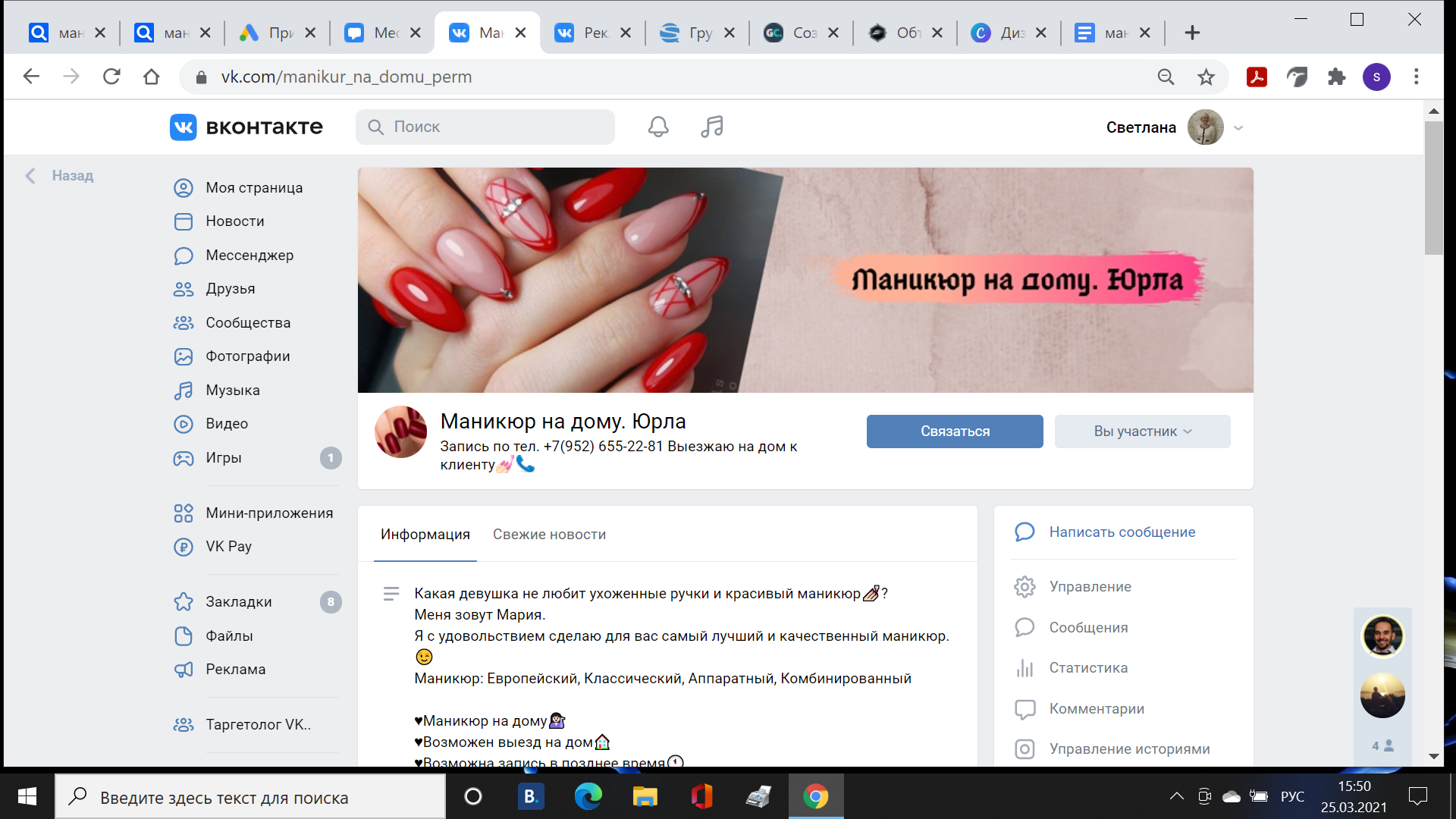Expand the 'Вы участник' dropdown
Screen dimensions: 1456x819
(x=1142, y=431)
